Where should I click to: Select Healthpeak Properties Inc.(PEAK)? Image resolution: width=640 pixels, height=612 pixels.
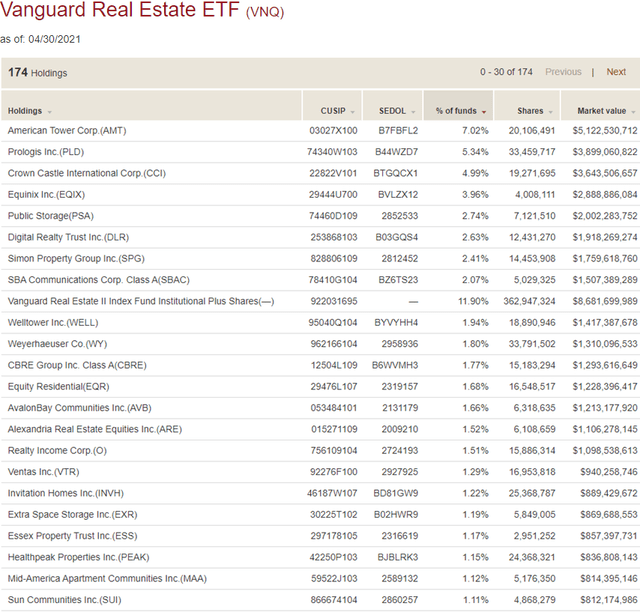[x=78, y=557]
